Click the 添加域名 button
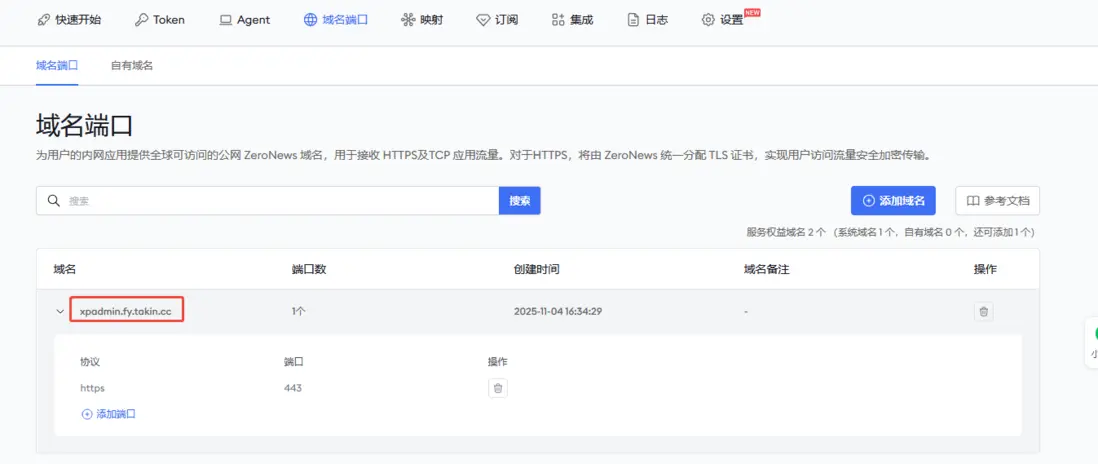This screenshot has height=464, width=1098. pos(894,201)
